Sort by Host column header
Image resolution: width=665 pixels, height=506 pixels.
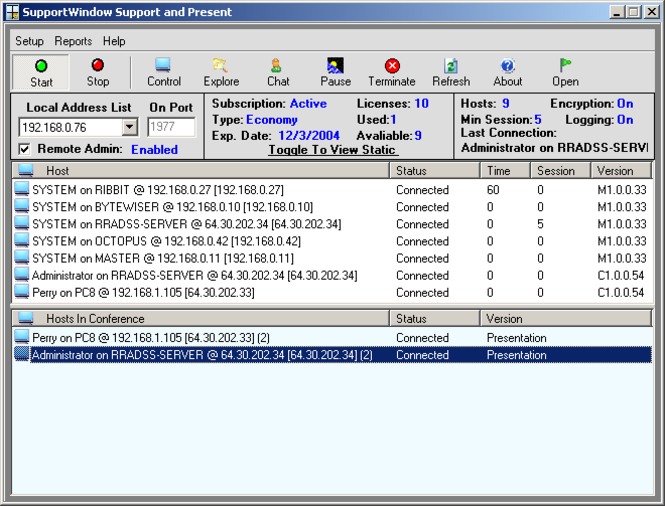click(200, 171)
